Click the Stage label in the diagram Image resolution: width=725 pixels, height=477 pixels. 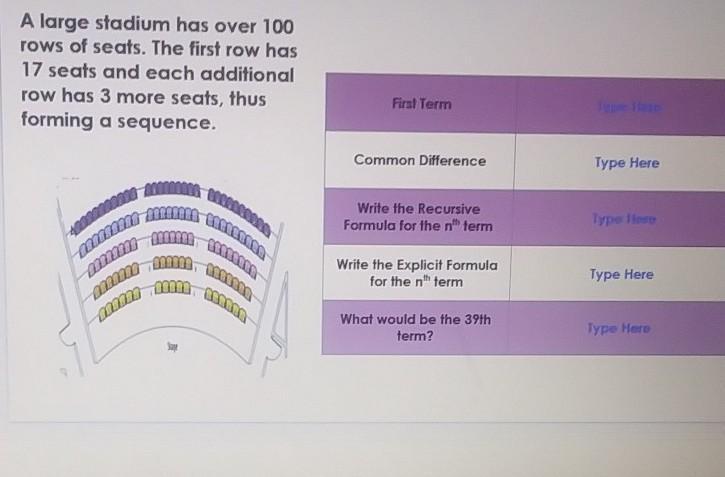pyautogui.click(x=172, y=345)
